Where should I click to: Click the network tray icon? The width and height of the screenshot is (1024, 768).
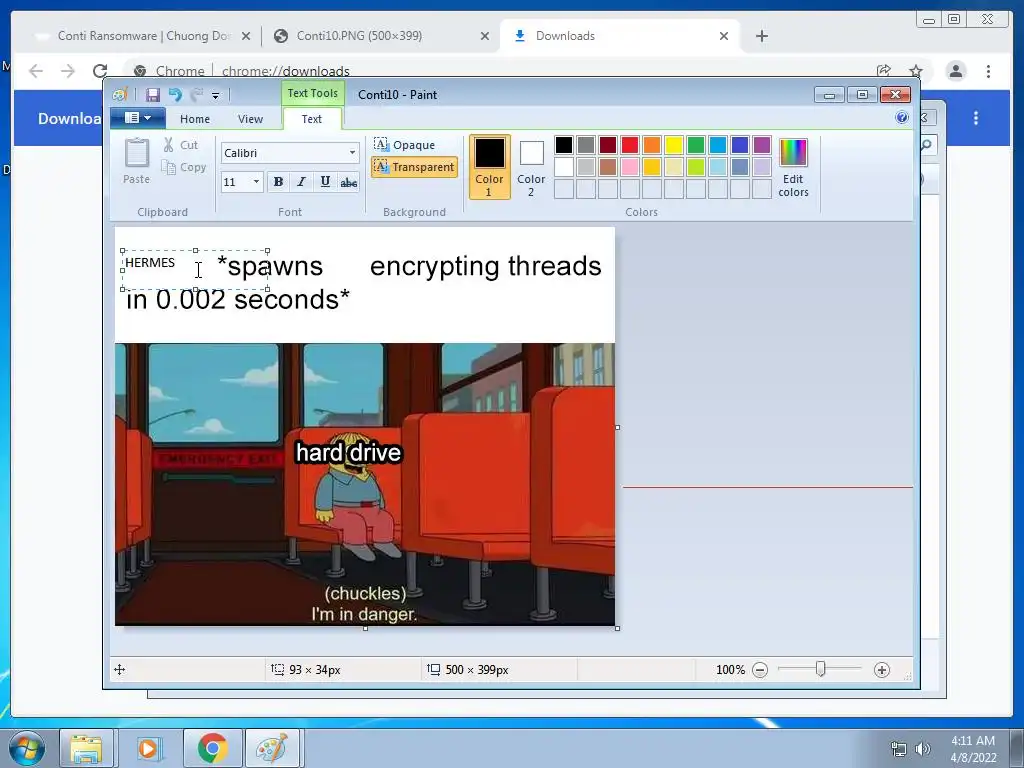coord(899,749)
